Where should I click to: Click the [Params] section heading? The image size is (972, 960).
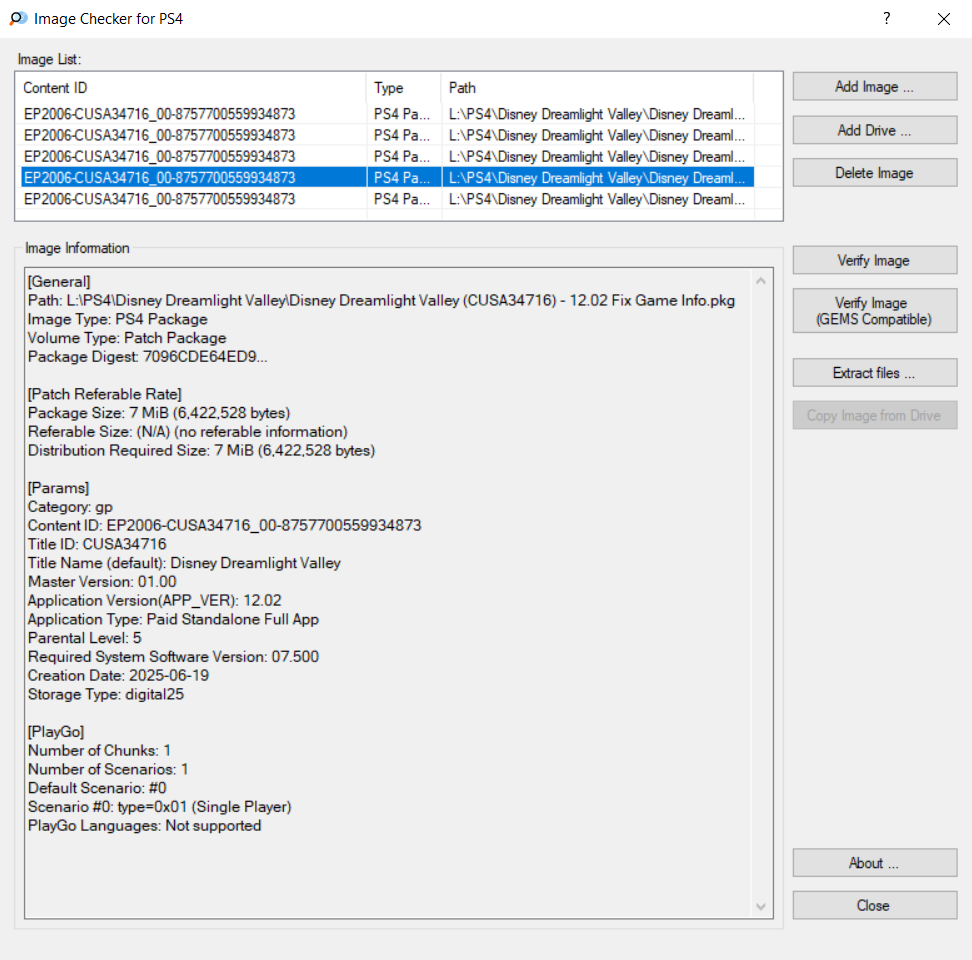pos(58,488)
